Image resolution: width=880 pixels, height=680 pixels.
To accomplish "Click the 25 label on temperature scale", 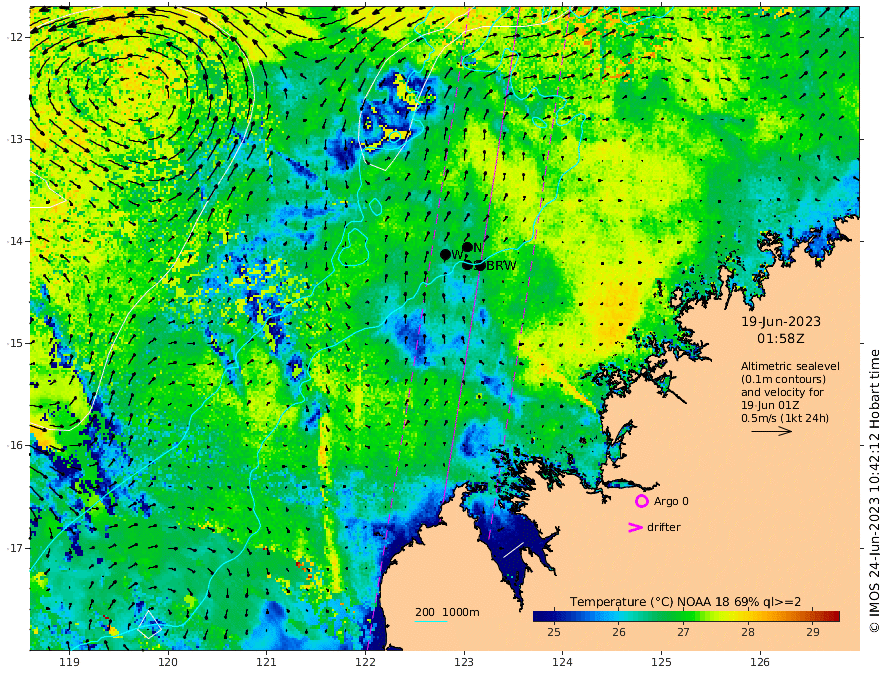I will [553, 632].
